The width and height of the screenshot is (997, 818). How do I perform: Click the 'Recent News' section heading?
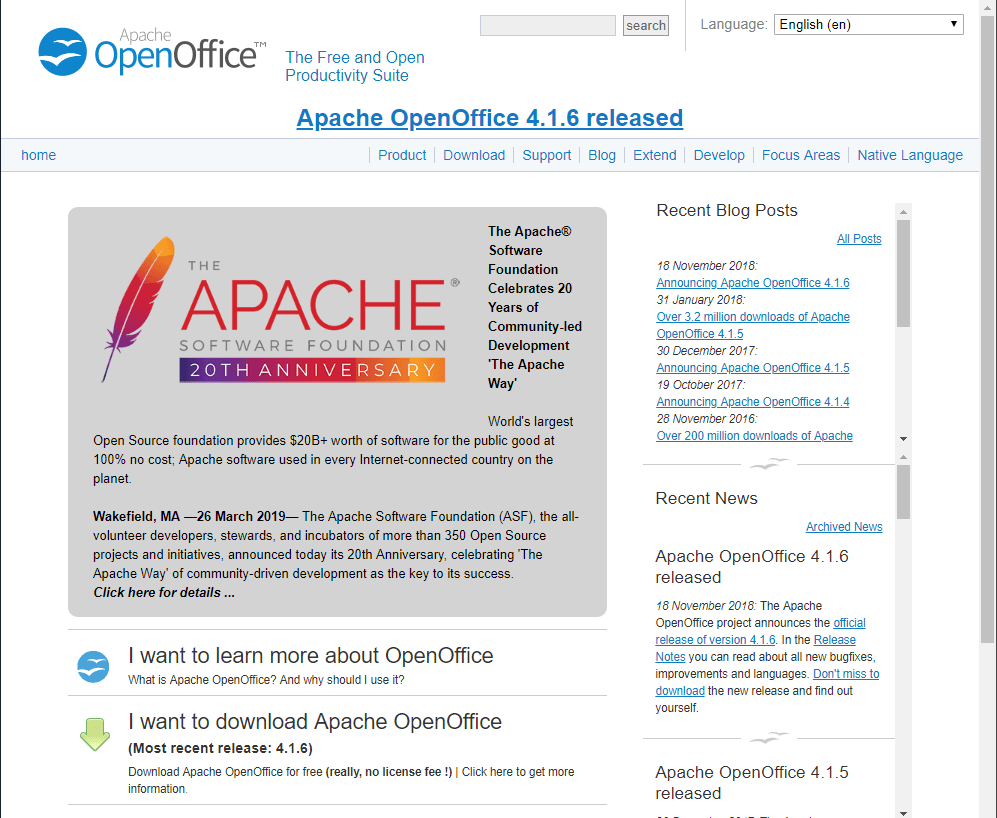706,498
